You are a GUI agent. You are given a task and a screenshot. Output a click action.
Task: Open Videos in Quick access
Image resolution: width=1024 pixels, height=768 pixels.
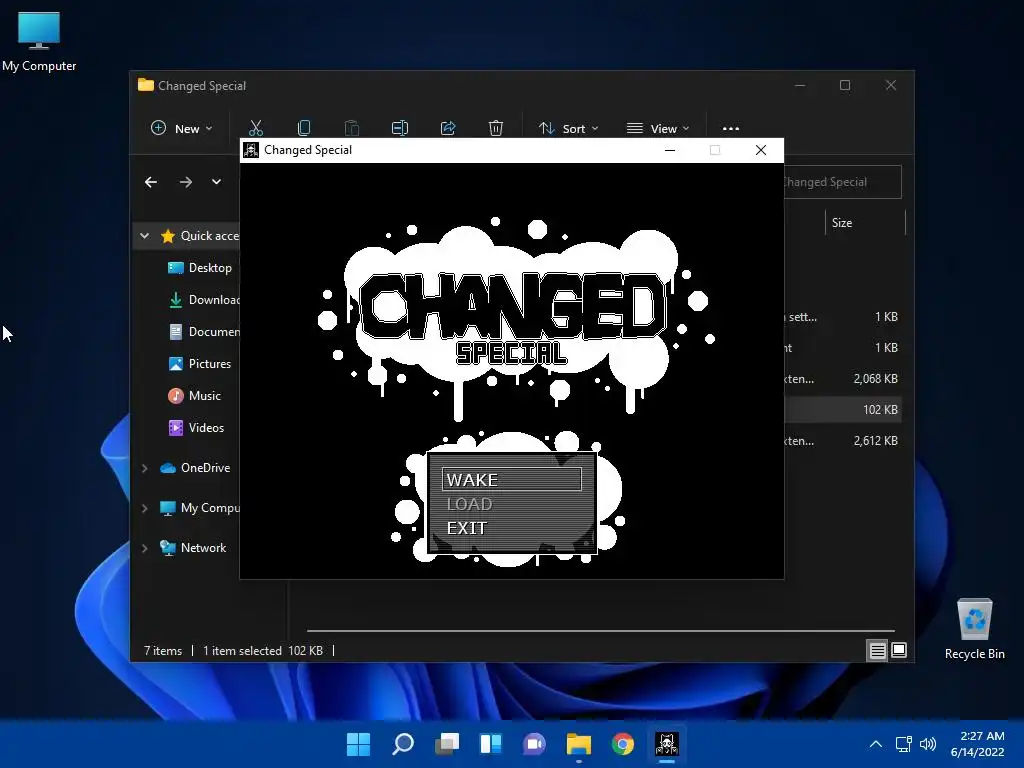tap(196, 428)
